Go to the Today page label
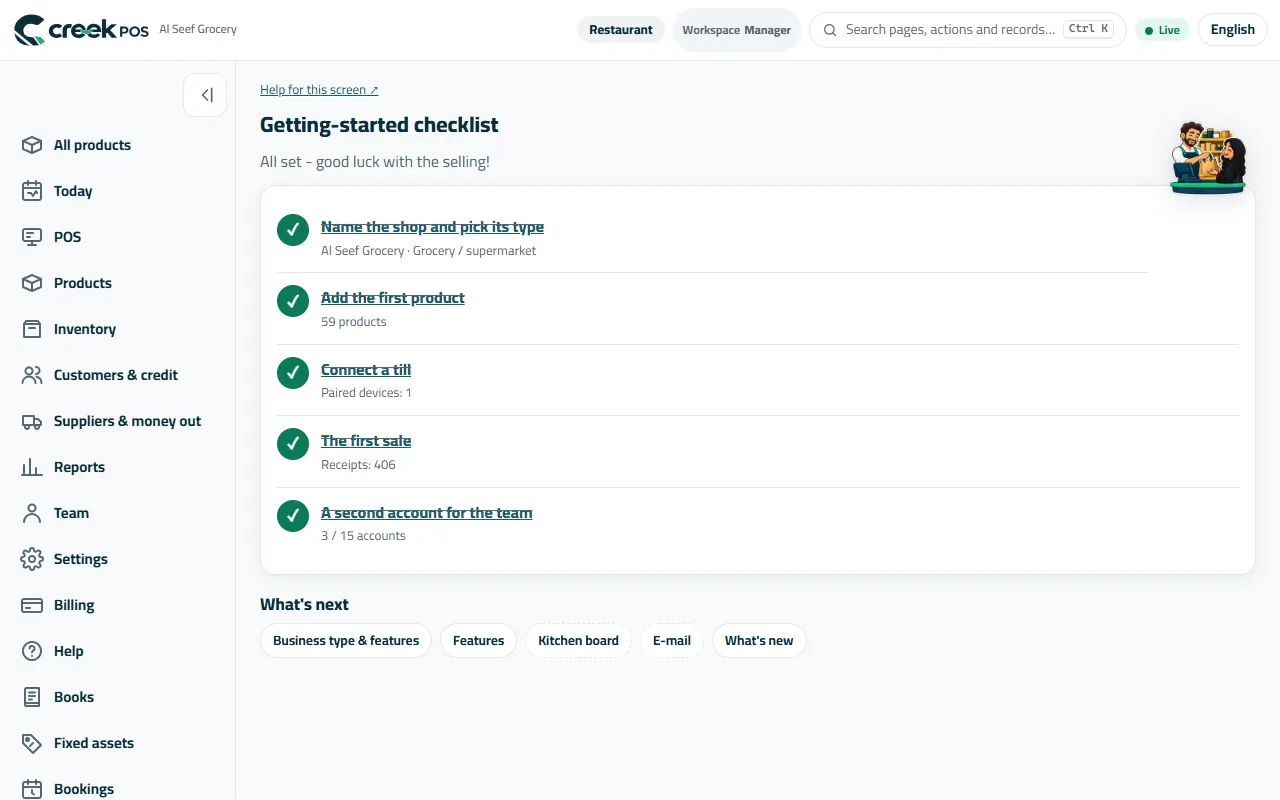Viewport: 1280px width, 800px height. click(x=73, y=191)
